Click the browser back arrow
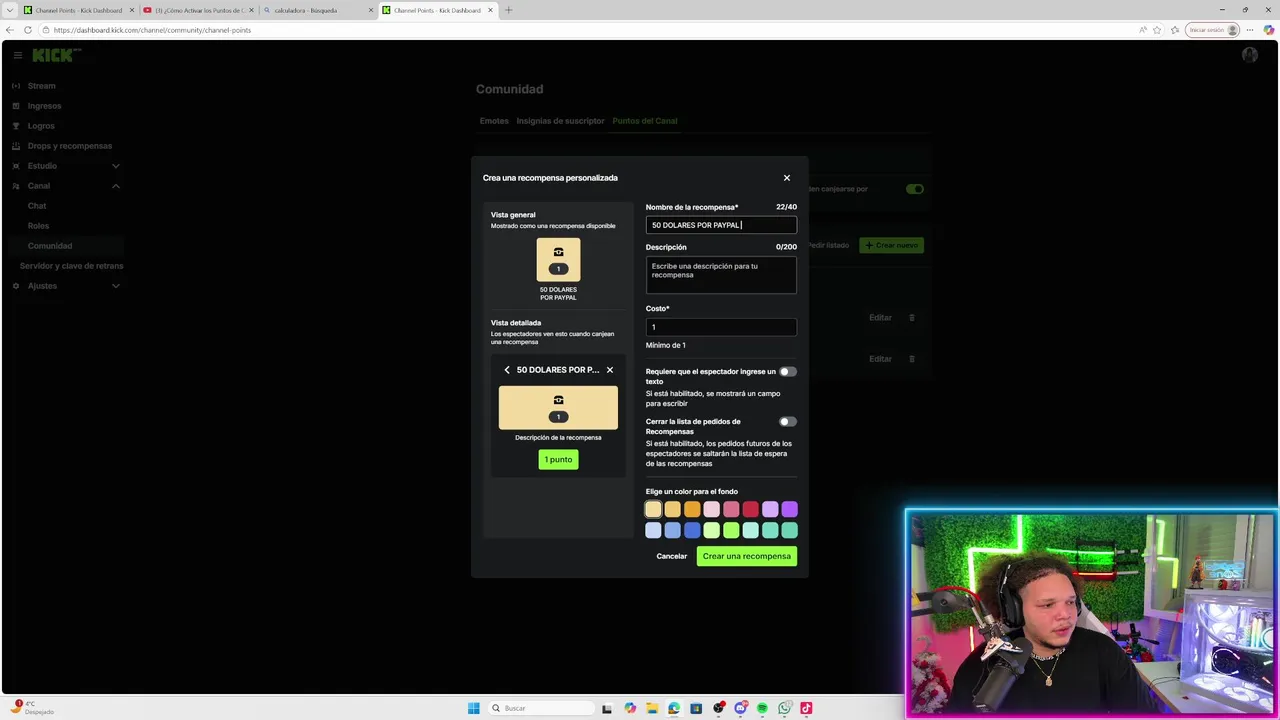 point(11,30)
